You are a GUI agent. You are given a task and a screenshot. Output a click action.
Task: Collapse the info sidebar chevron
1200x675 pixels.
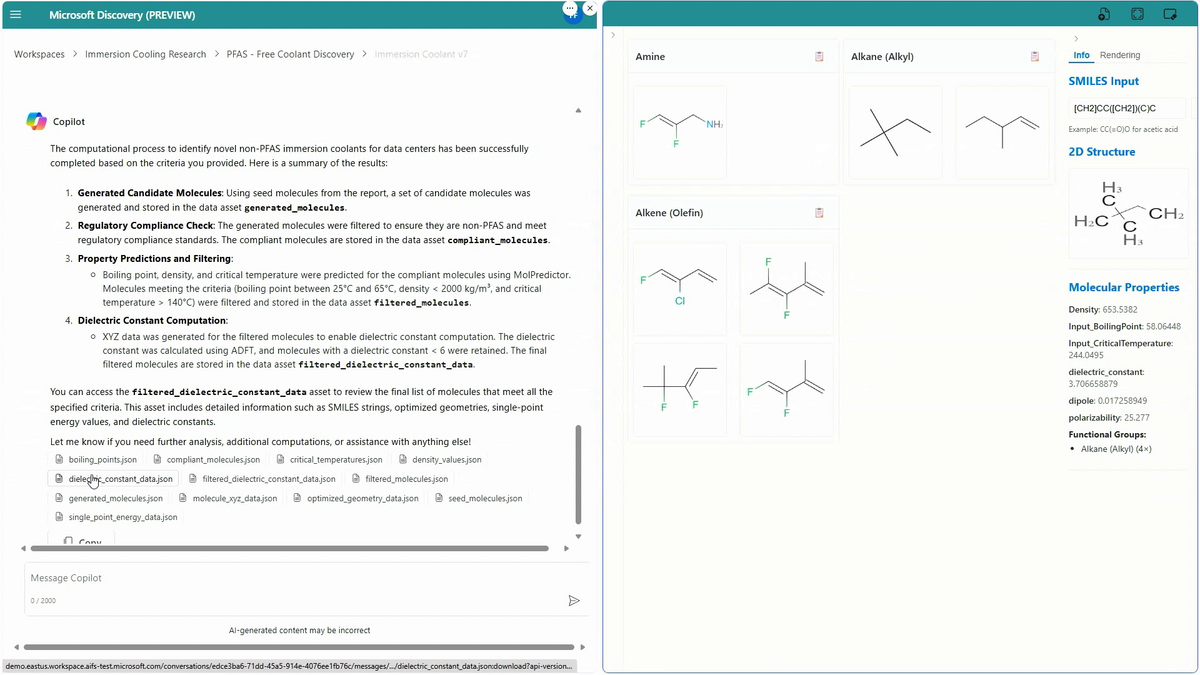tap(1076, 38)
